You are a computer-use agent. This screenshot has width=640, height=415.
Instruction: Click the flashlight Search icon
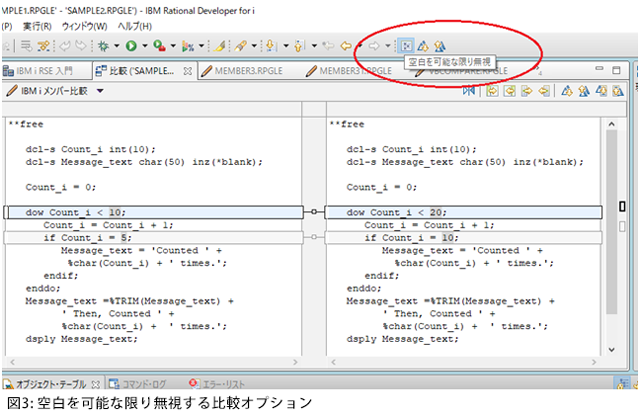coord(241,46)
